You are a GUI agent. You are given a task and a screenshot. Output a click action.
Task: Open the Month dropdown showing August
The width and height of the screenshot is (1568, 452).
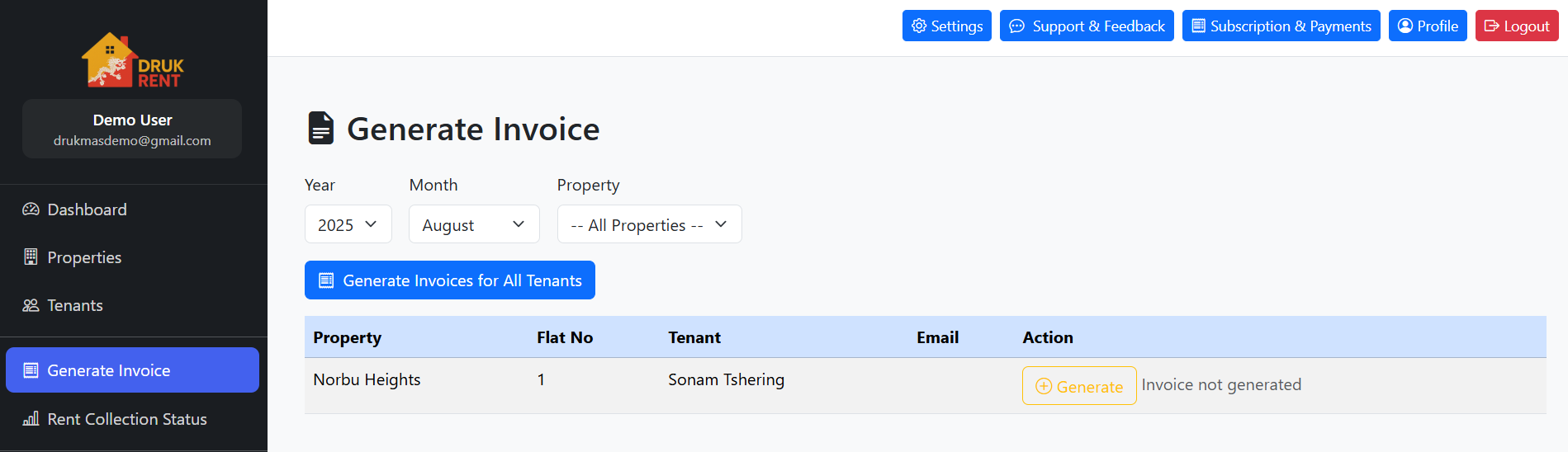tap(474, 224)
